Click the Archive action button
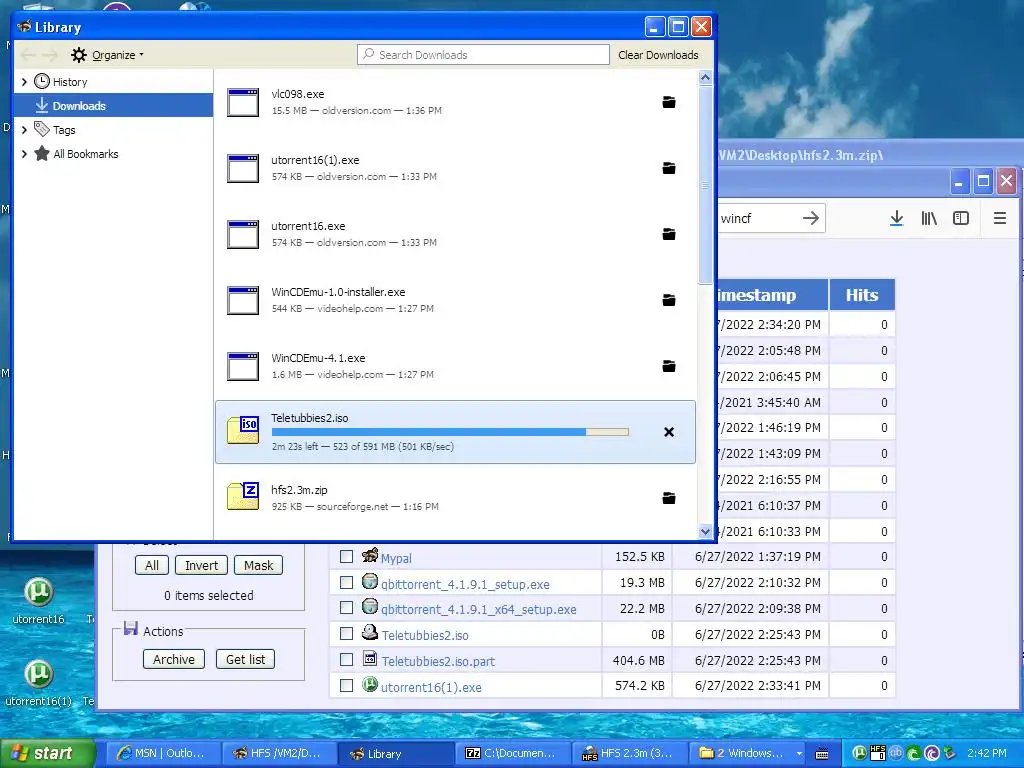The width and height of the screenshot is (1024, 768). pos(174,660)
